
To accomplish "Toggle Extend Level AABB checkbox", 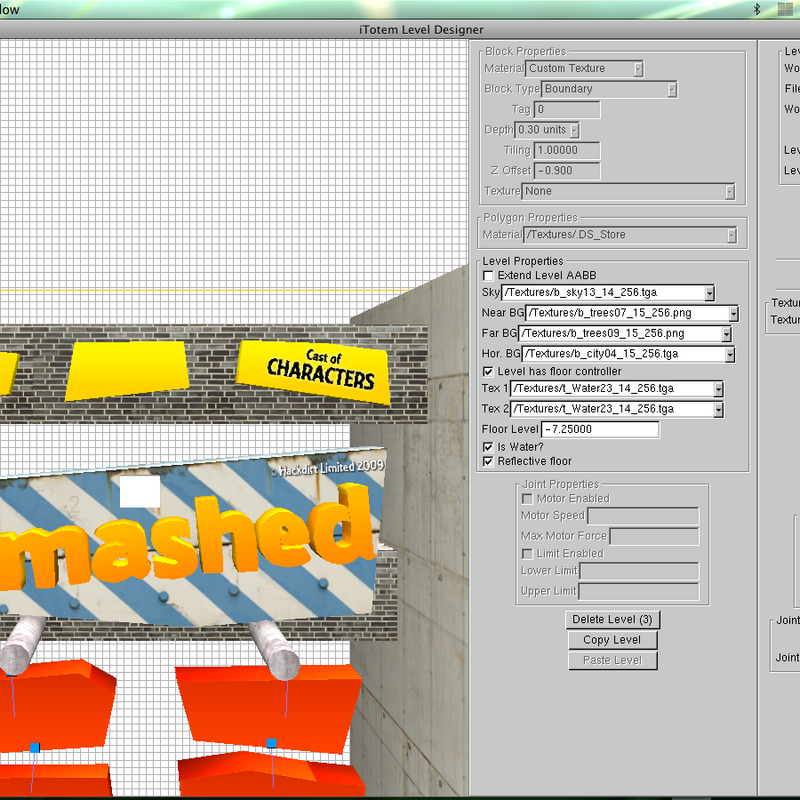I will [488, 276].
